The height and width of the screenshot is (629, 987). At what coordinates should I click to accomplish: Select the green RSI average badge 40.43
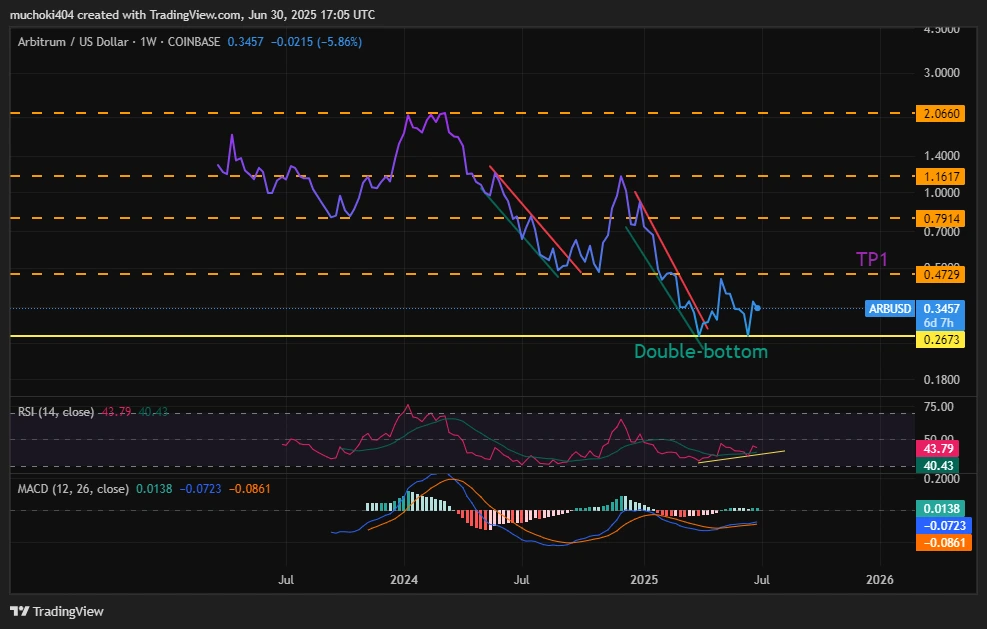coord(940,466)
